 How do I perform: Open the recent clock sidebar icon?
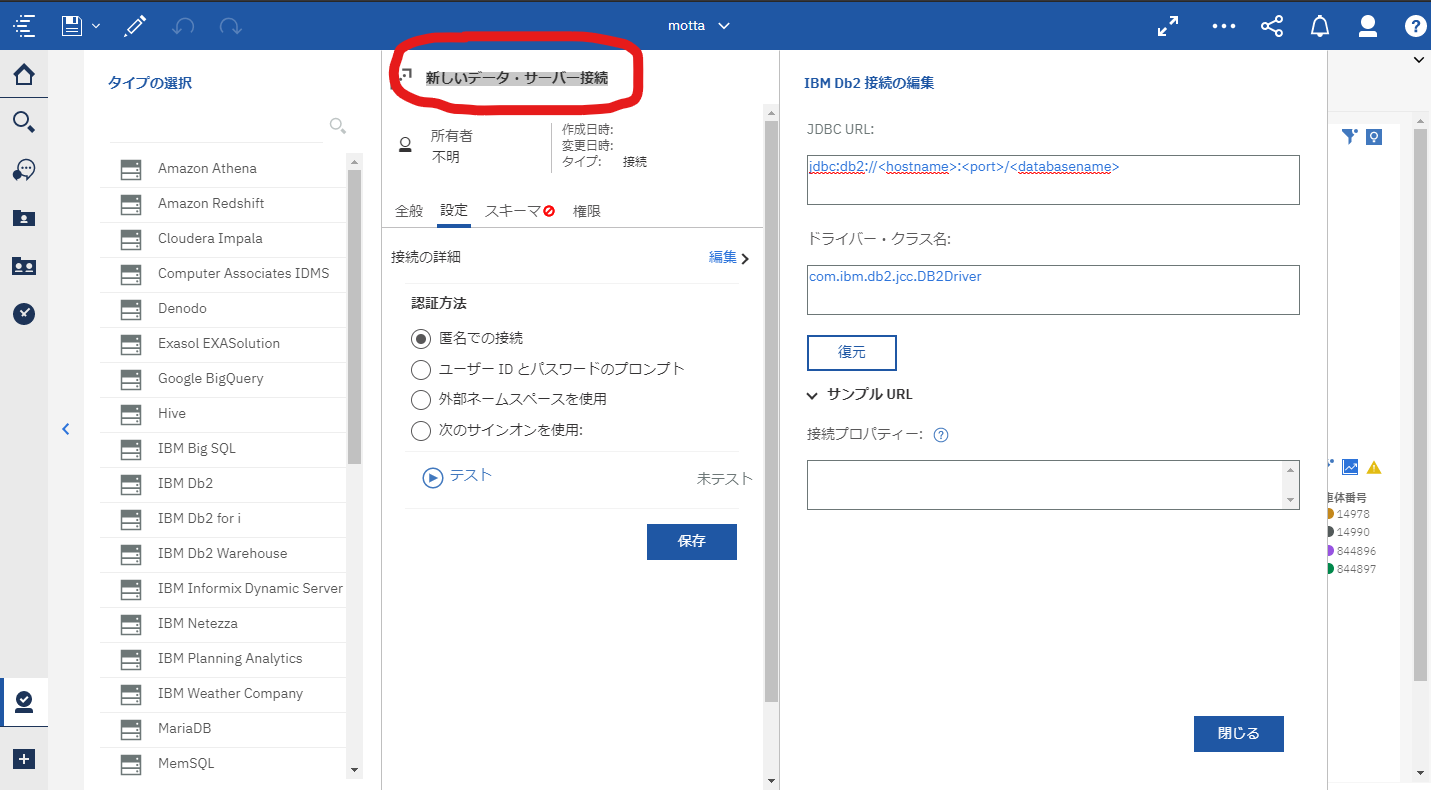[24, 314]
